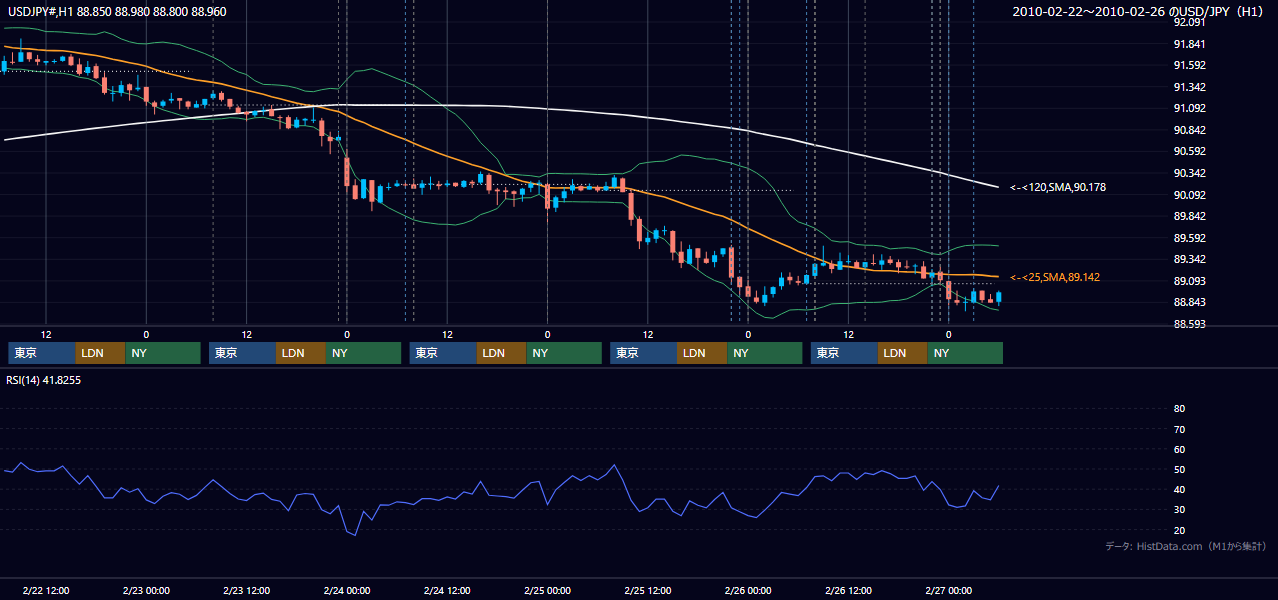The height and width of the screenshot is (600, 1278).
Task: Click the 2/23 12:00 date label
Action: pos(247,591)
